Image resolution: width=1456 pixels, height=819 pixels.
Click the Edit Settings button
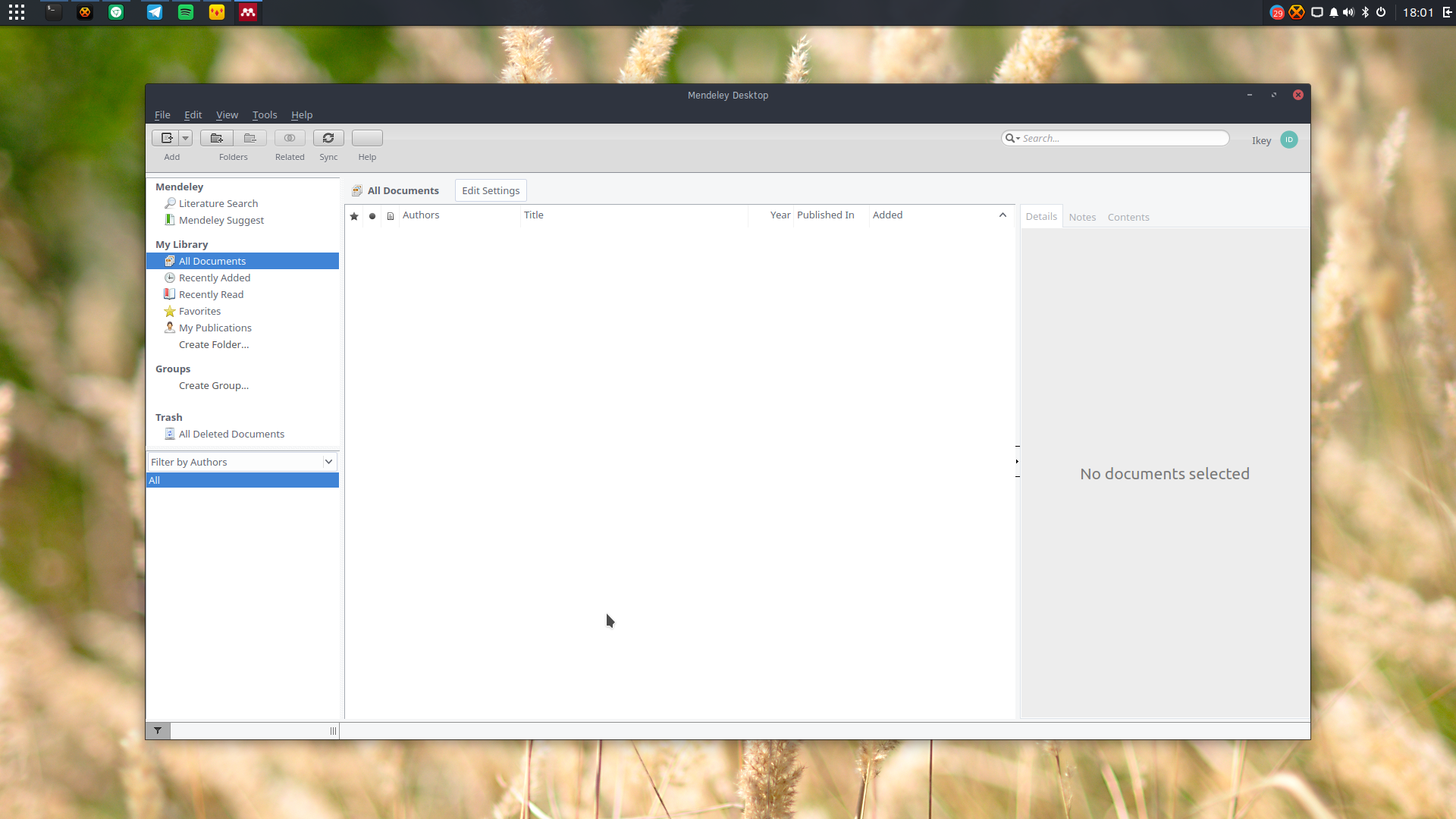point(491,190)
